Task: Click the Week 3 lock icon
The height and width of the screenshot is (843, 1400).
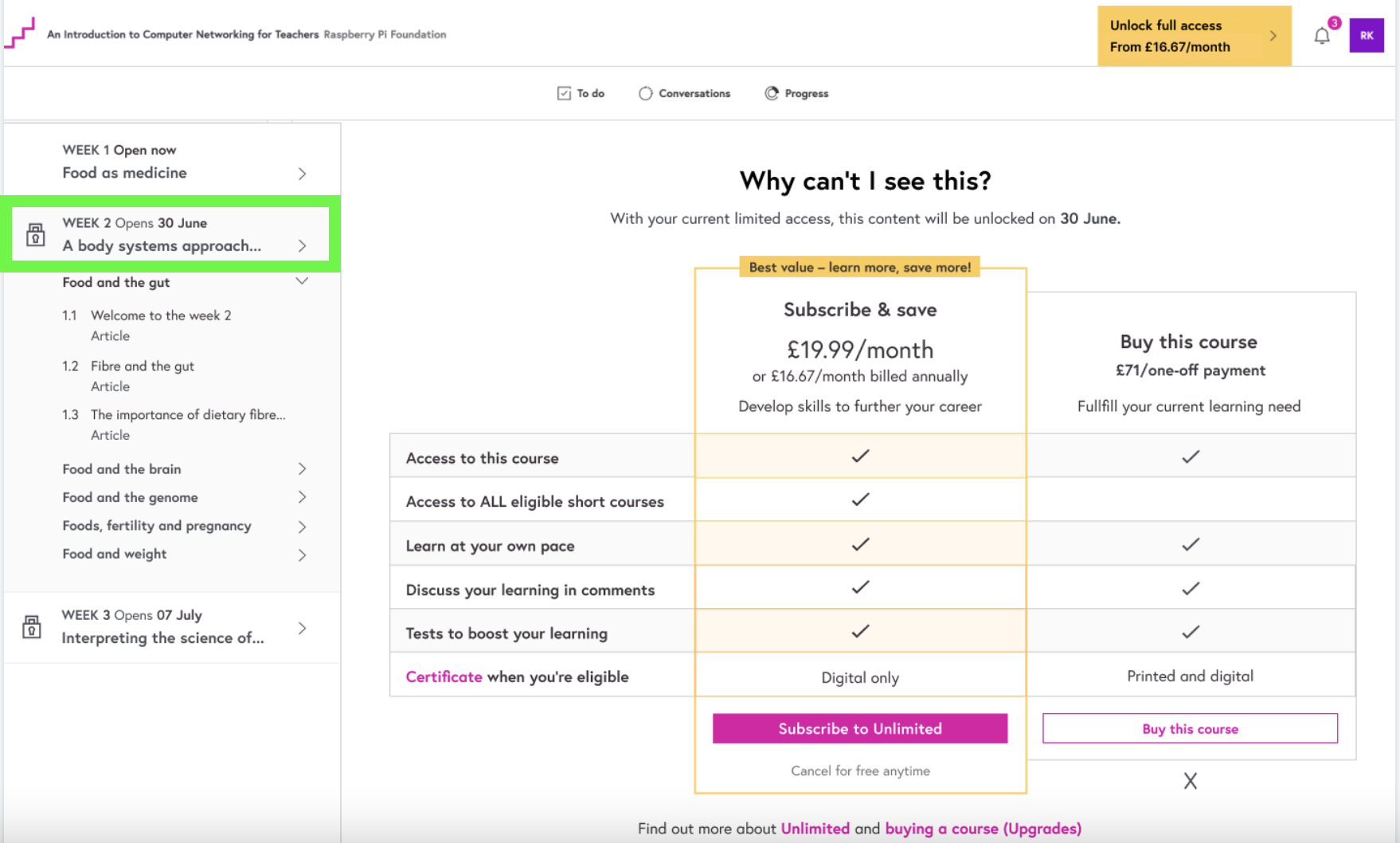Action: pyautogui.click(x=32, y=627)
